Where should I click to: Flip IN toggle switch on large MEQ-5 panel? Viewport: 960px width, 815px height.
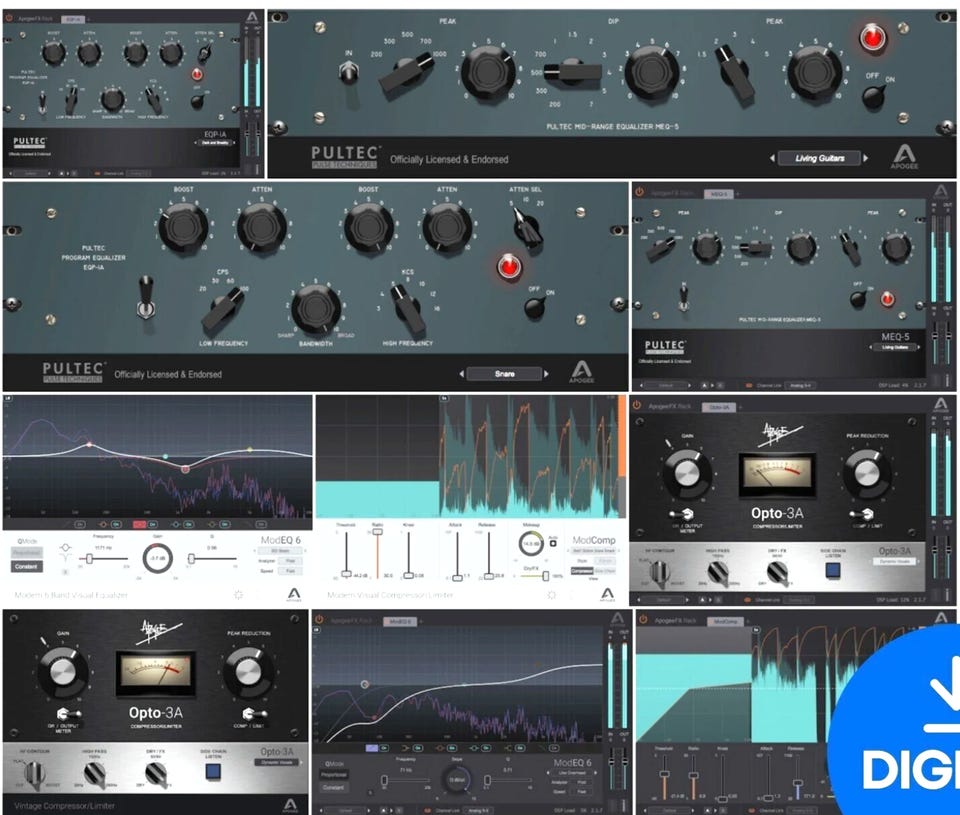348,73
